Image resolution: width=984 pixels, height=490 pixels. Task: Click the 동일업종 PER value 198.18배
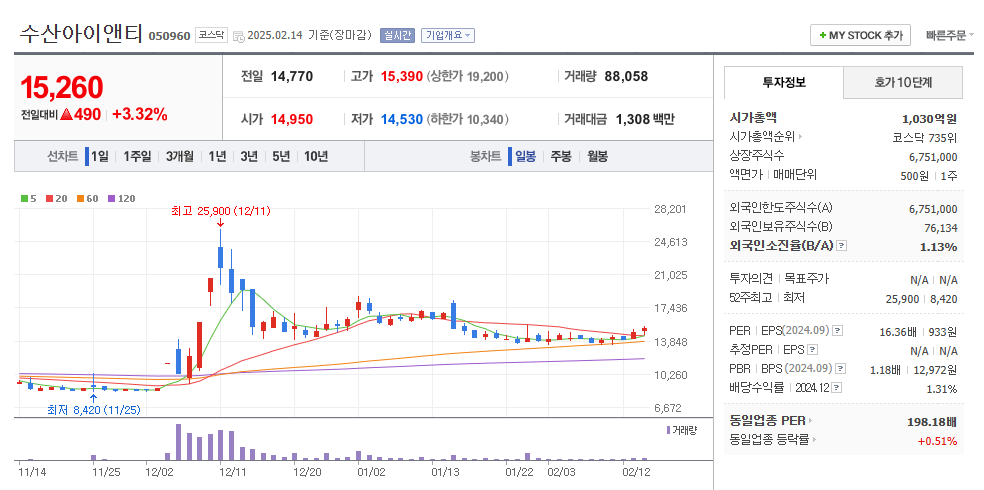(932, 422)
